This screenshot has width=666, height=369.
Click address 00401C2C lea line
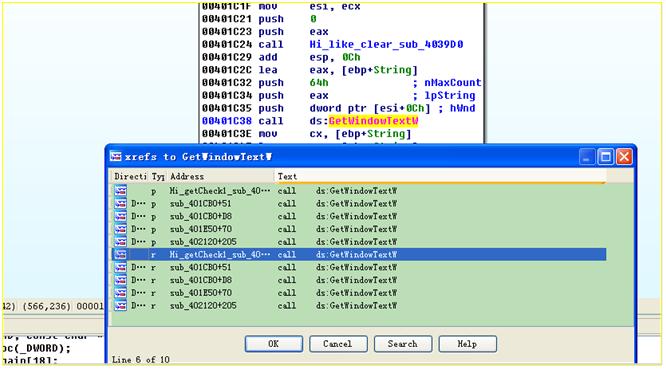[x=227, y=70]
